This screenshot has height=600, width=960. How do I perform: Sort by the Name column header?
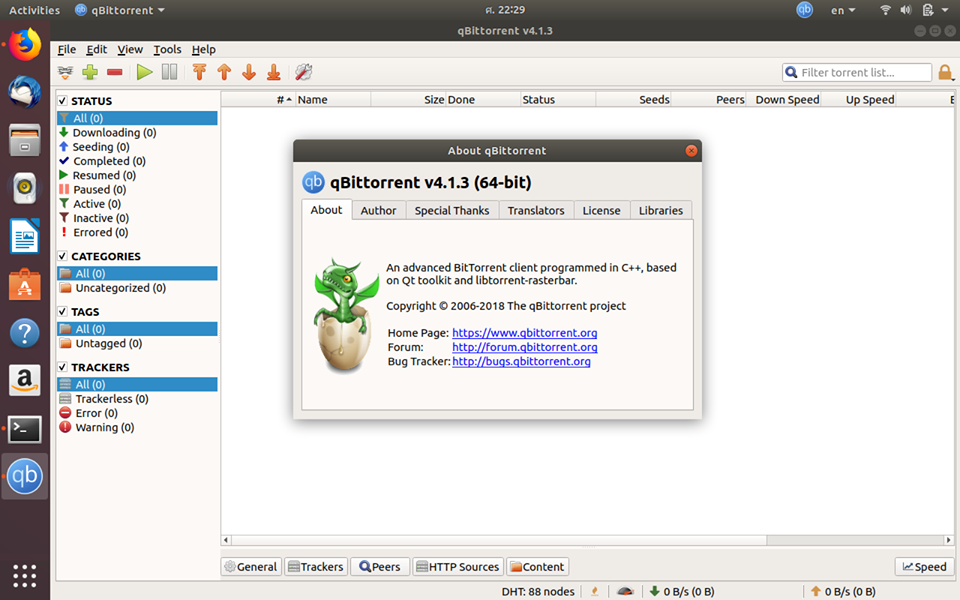pos(333,100)
